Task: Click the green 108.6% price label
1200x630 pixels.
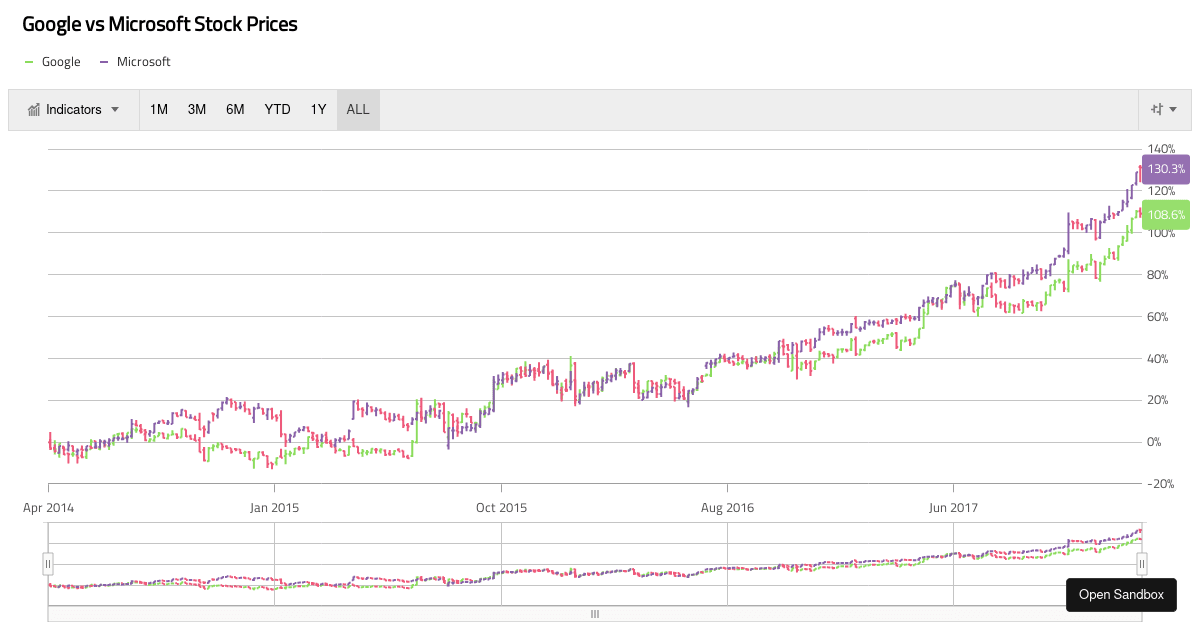Action: tap(1166, 214)
